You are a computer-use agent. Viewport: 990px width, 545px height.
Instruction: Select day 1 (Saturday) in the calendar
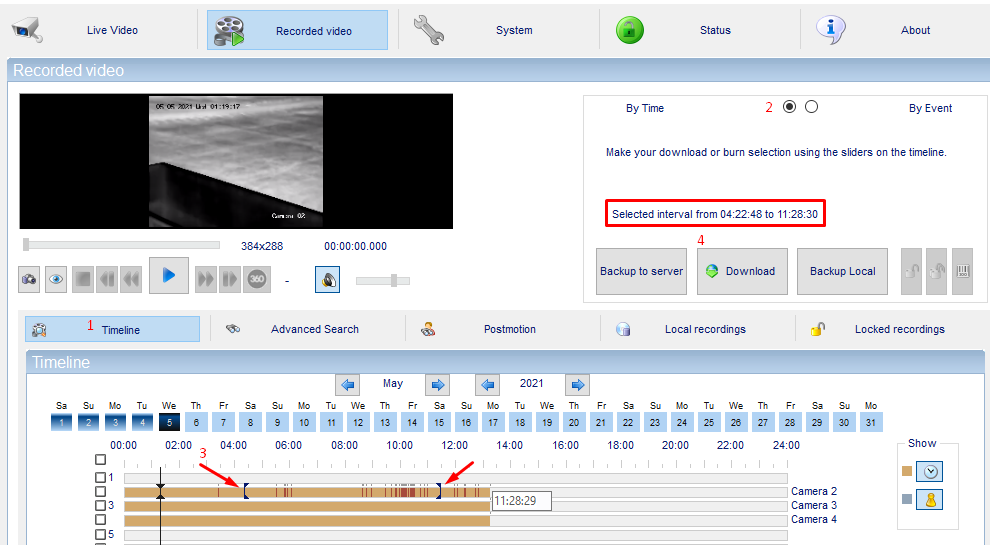[x=61, y=422]
